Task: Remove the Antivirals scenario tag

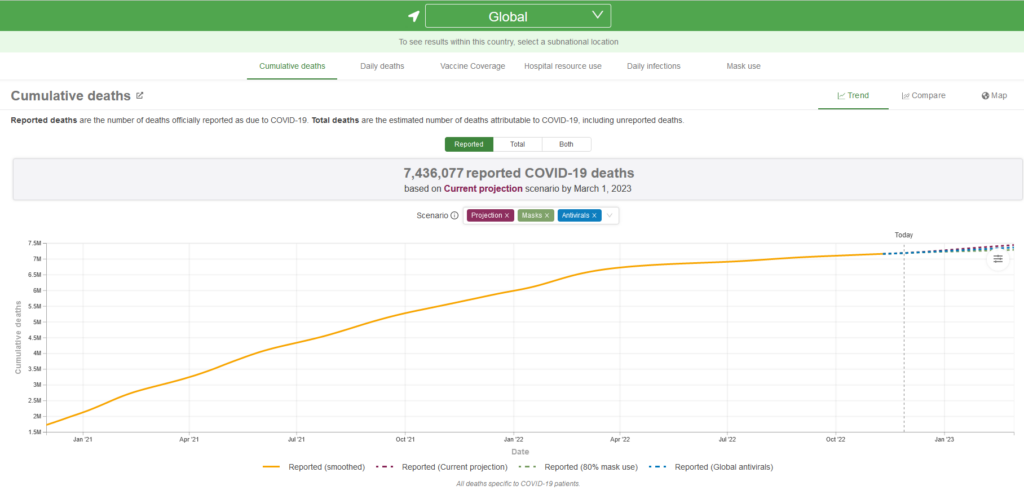Action: click(594, 215)
